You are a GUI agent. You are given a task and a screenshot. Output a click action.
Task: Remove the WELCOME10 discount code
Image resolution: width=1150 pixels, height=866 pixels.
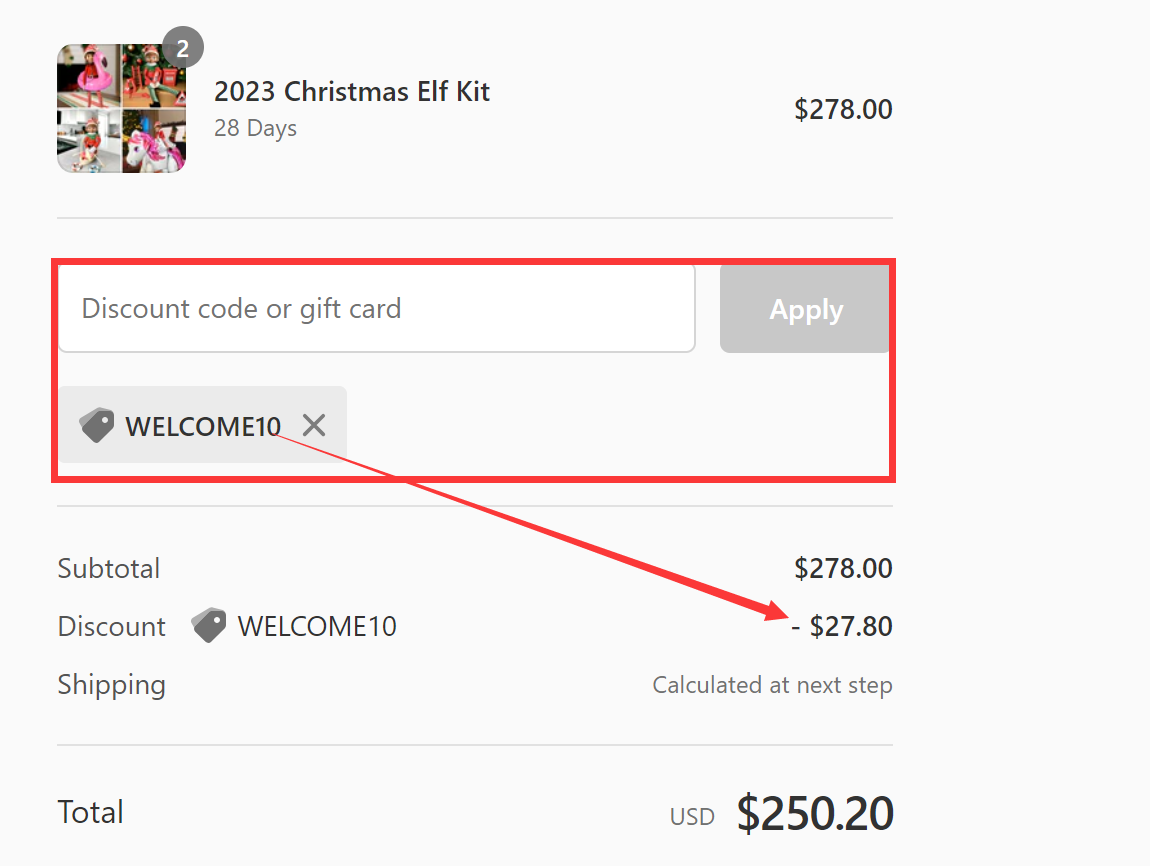coord(314,425)
